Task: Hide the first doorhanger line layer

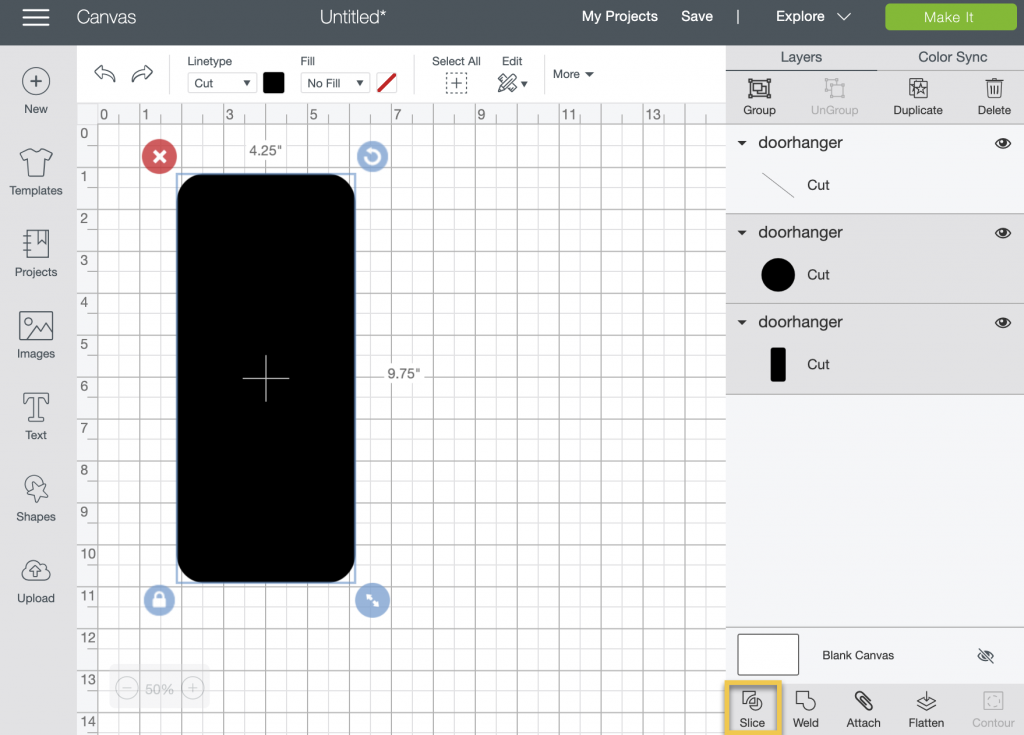Action: coord(1002,143)
